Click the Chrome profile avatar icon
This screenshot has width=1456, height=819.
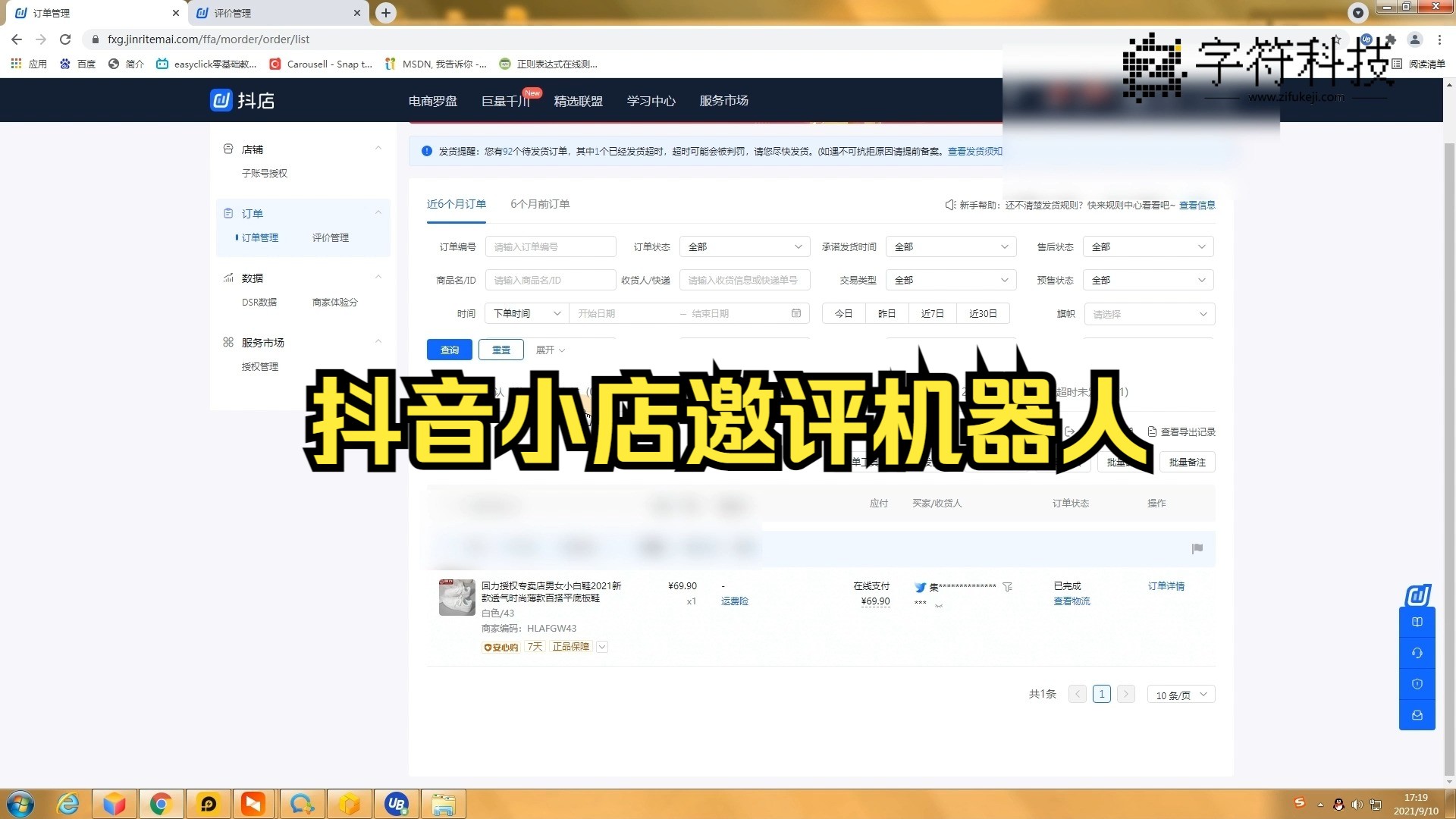(x=1415, y=39)
